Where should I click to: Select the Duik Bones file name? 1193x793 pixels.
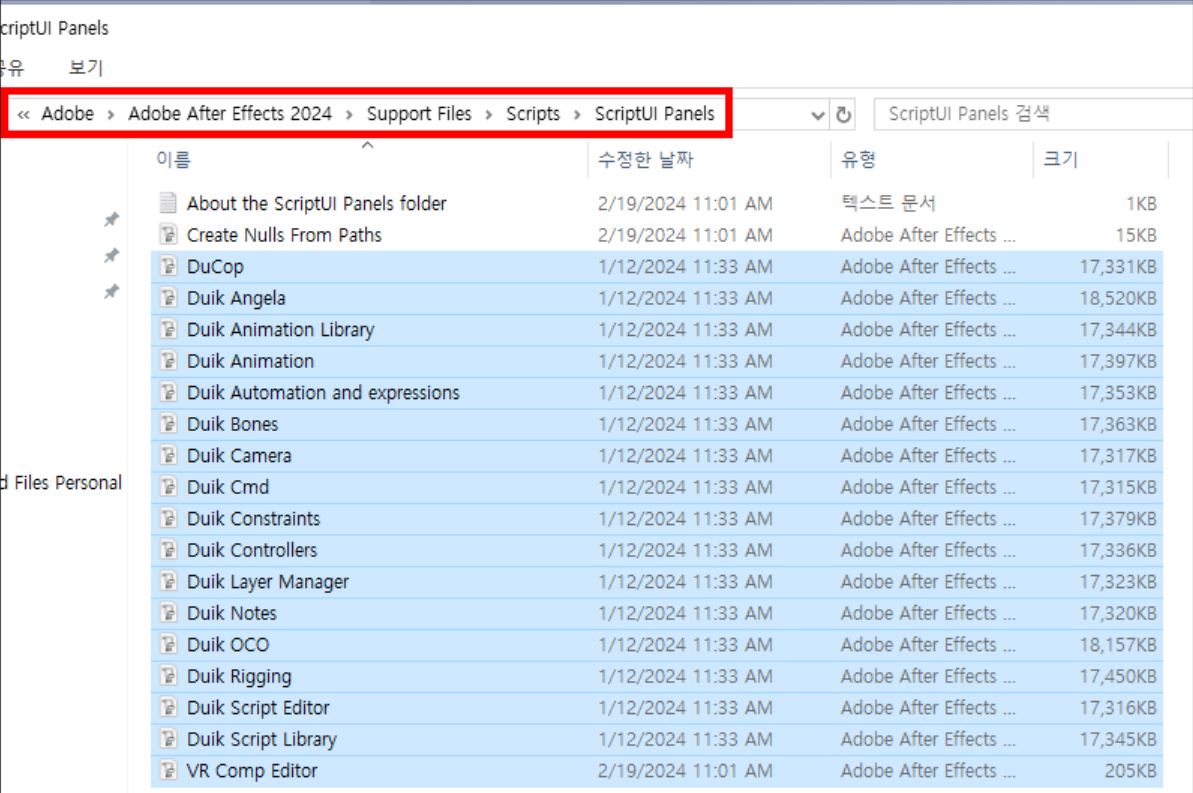[x=233, y=424]
